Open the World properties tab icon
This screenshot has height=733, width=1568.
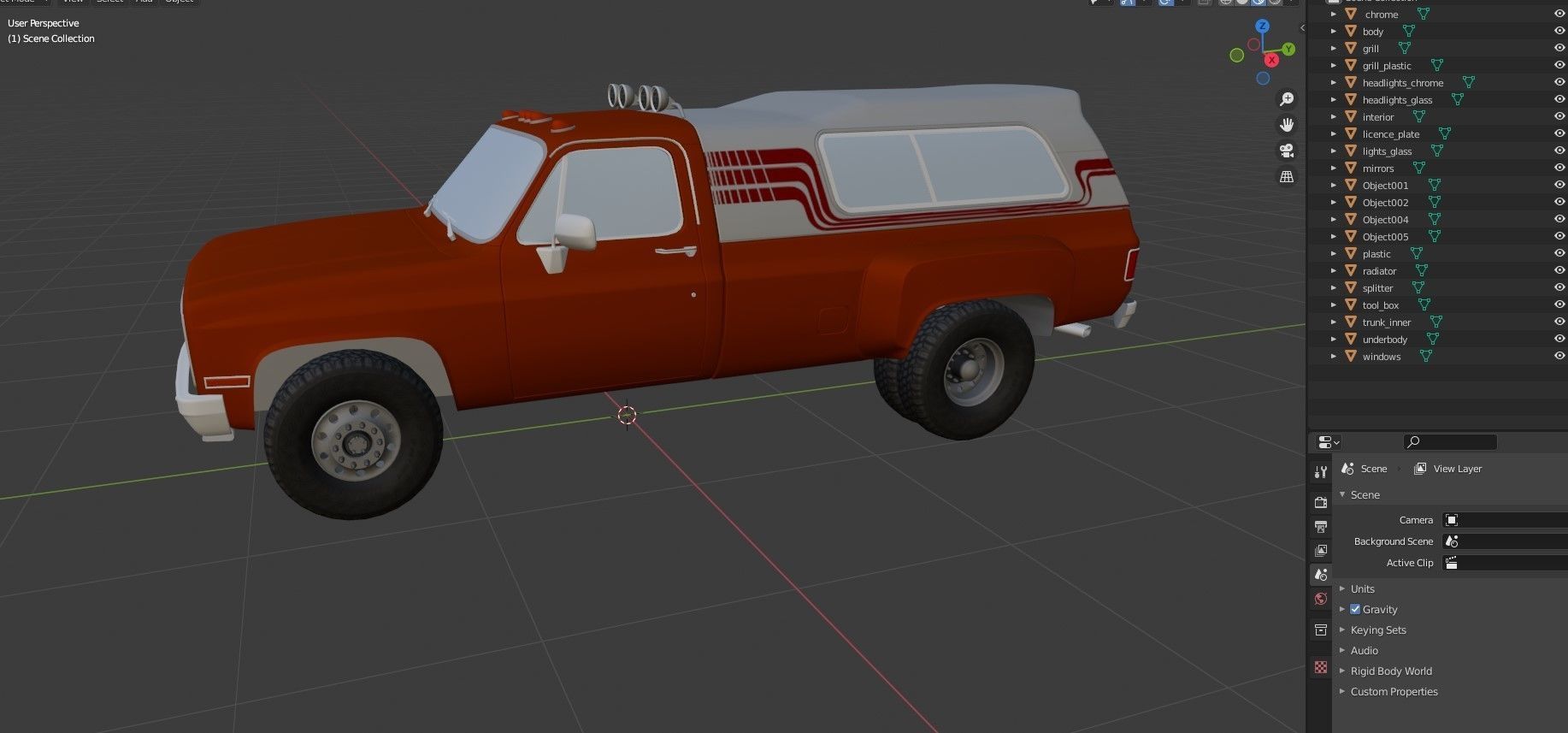[x=1321, y=599]
